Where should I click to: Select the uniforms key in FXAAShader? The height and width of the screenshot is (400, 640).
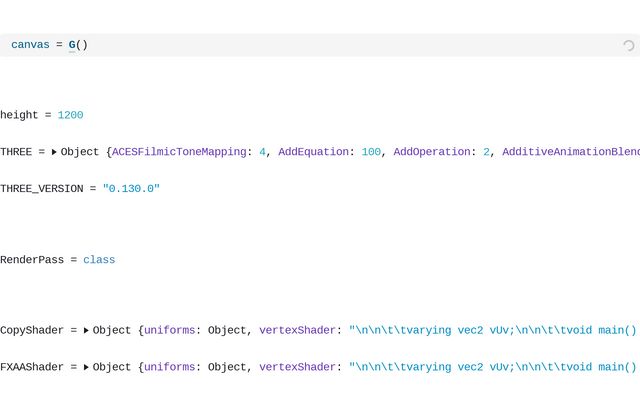[171, 367]
